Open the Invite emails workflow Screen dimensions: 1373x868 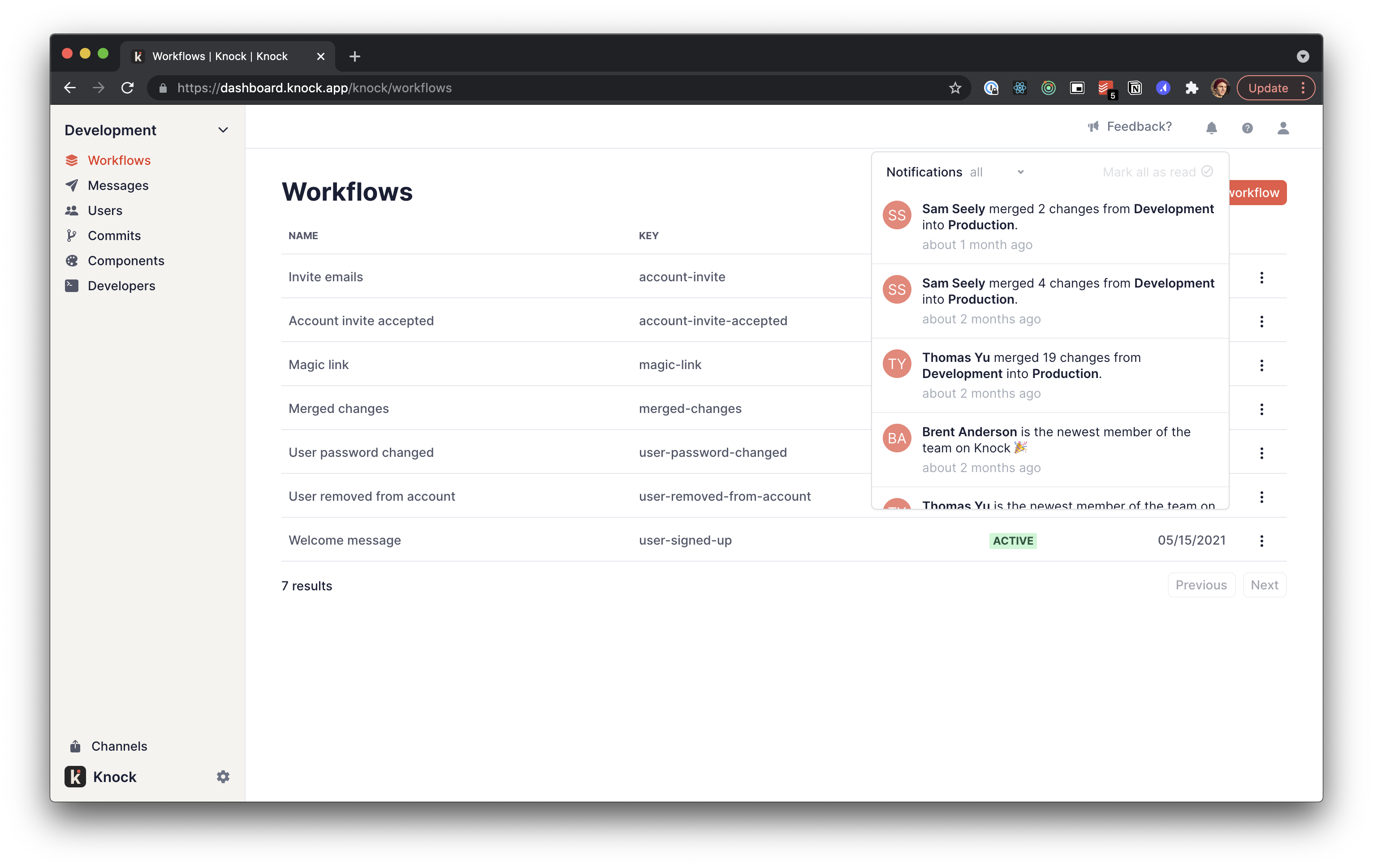[326, 276]
